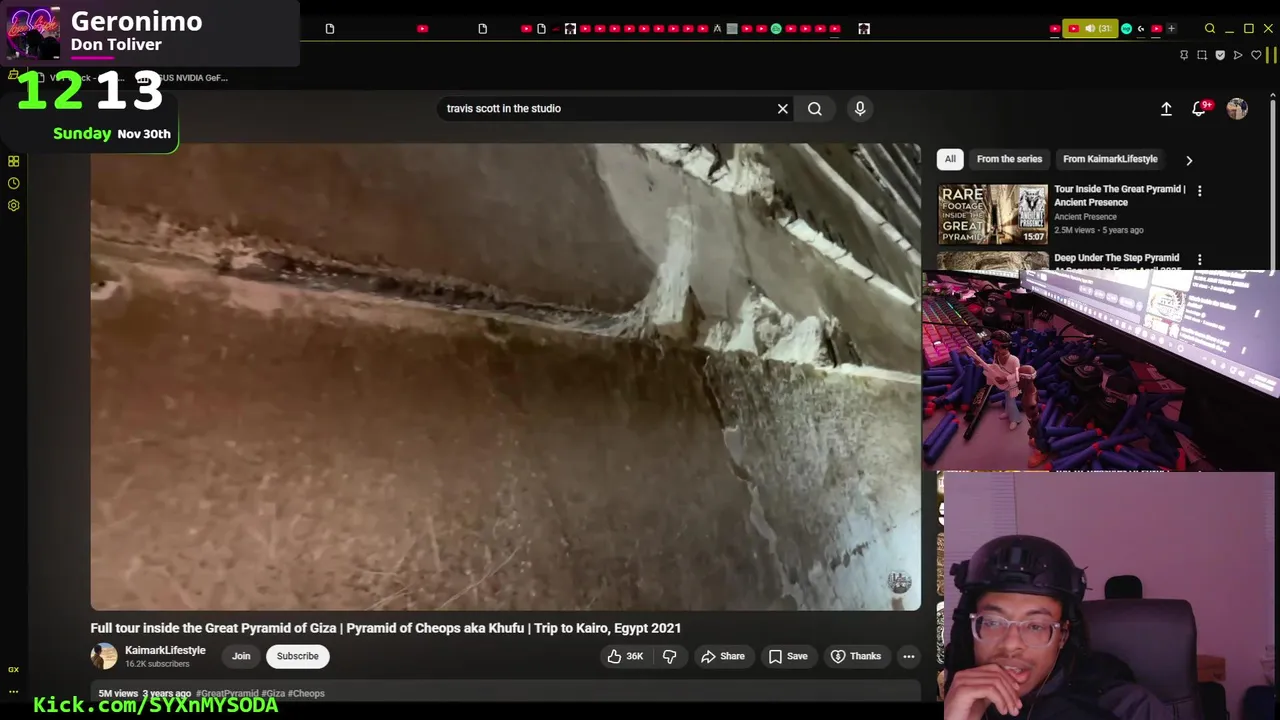Open the KaimarkLifestyle channel avatar
This screenshot has width=1280, height=720.
104,656
